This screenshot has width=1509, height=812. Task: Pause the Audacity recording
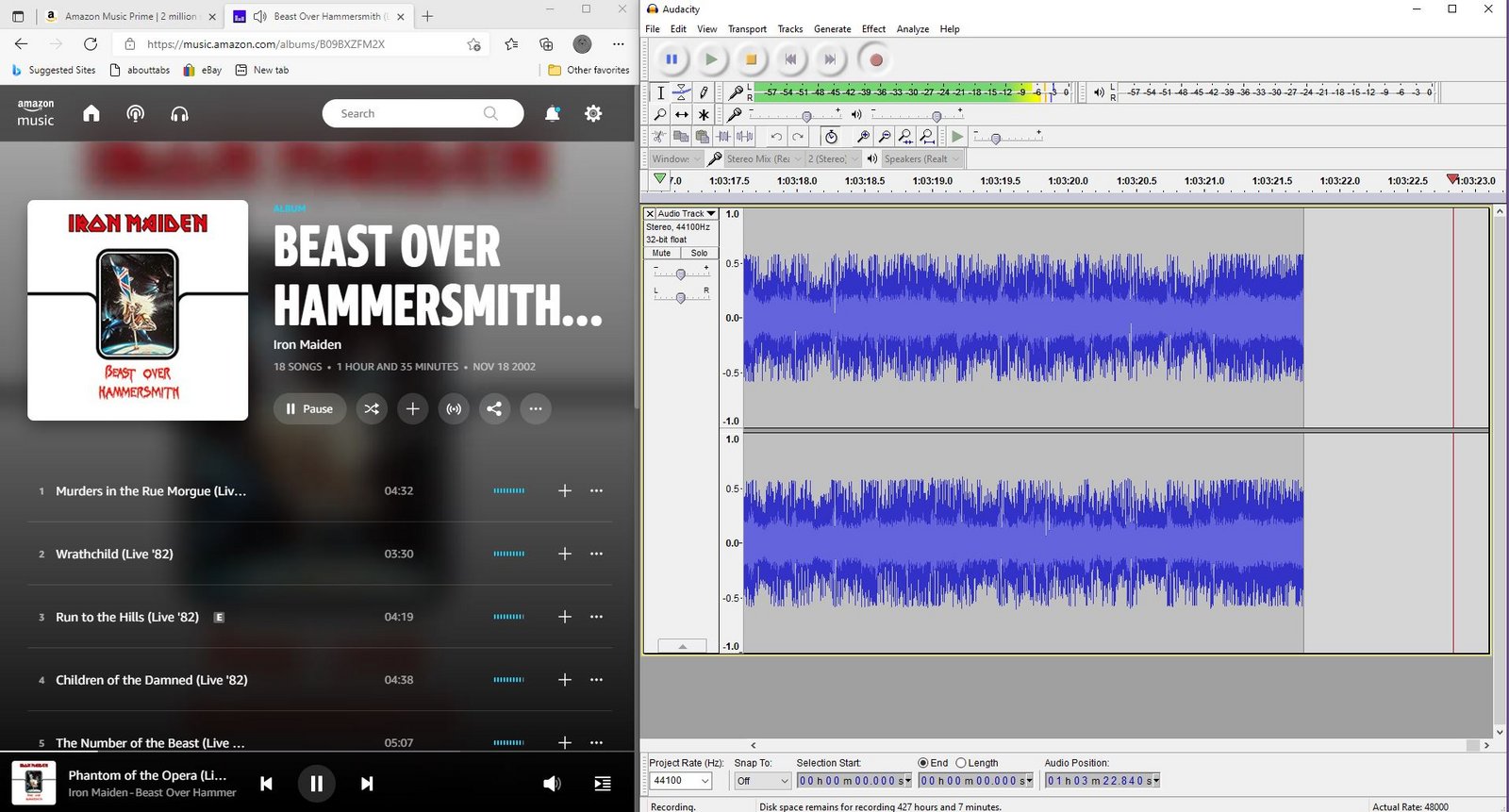[672, 59]
